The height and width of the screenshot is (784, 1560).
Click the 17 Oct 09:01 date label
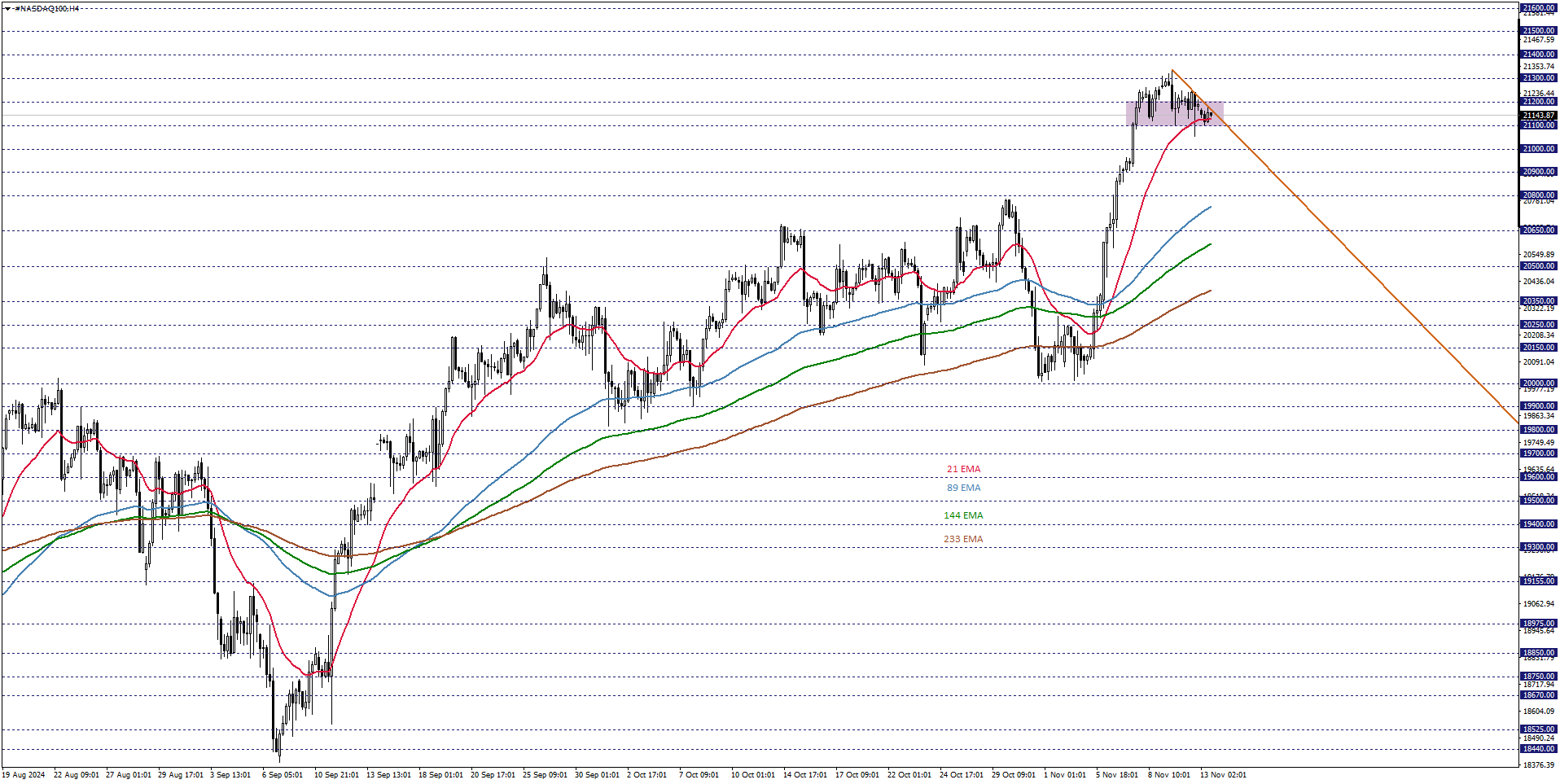tap(857, 775)
